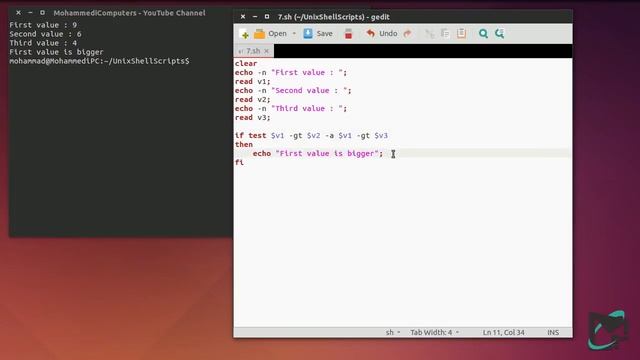Click the 'then' keyword line
The height and width of the screenshot is (360, 640).
[x=244, y=144]
